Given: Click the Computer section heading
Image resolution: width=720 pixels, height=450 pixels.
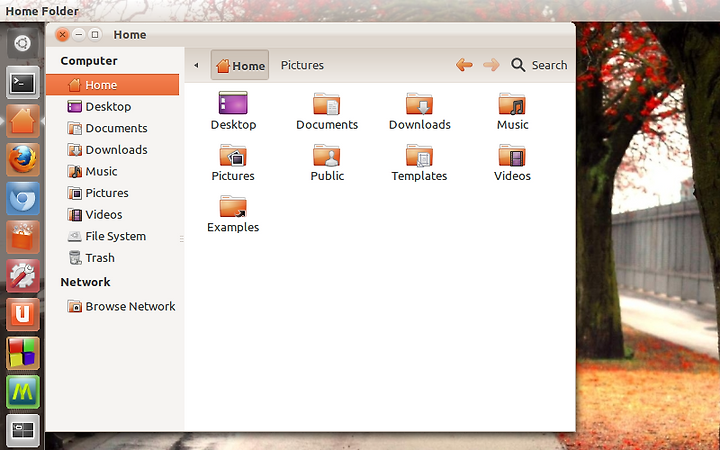Looking at the screenshot, I should [x=89, y=61].
